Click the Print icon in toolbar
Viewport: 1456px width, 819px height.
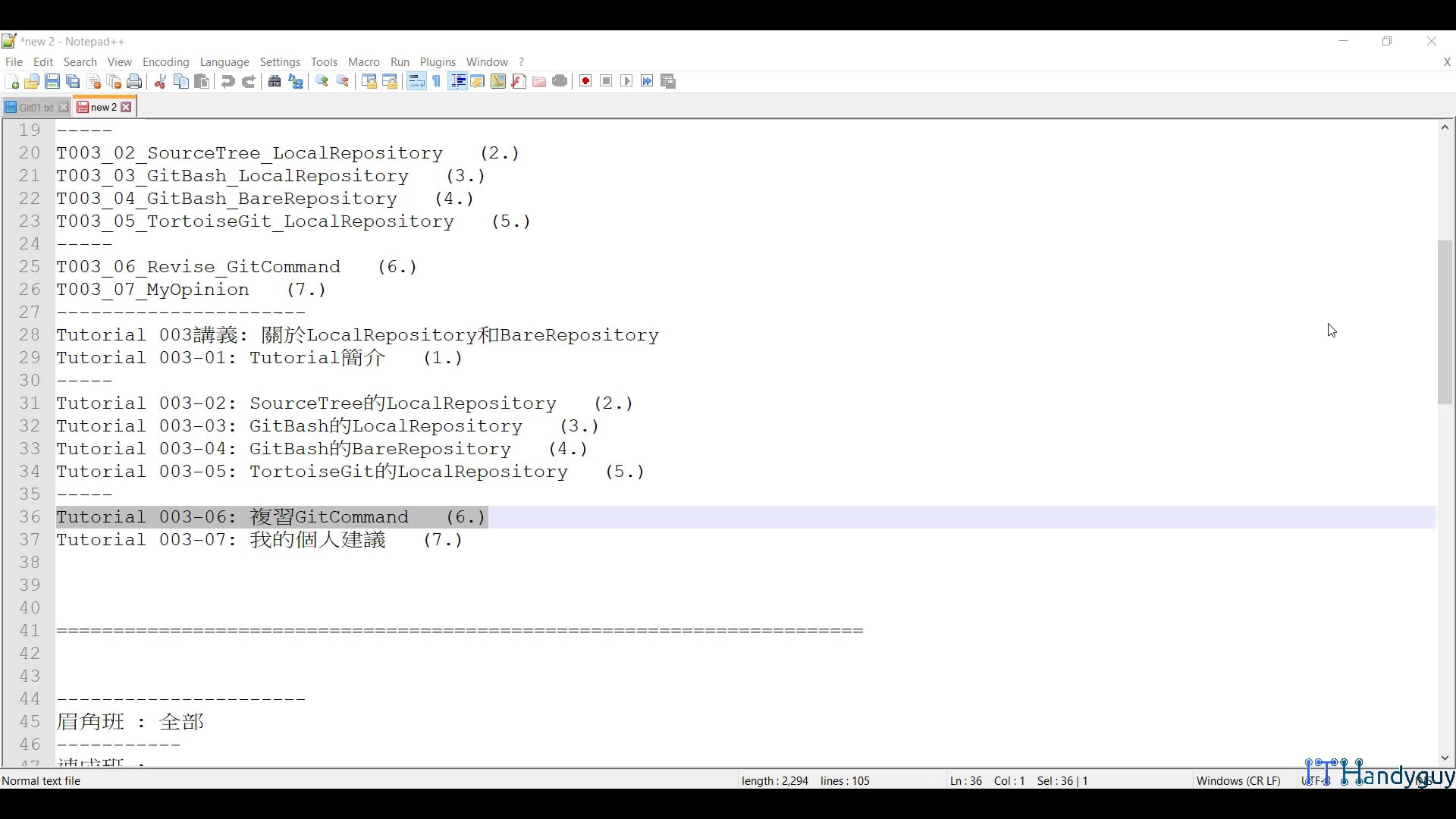(x=134, y=82)
